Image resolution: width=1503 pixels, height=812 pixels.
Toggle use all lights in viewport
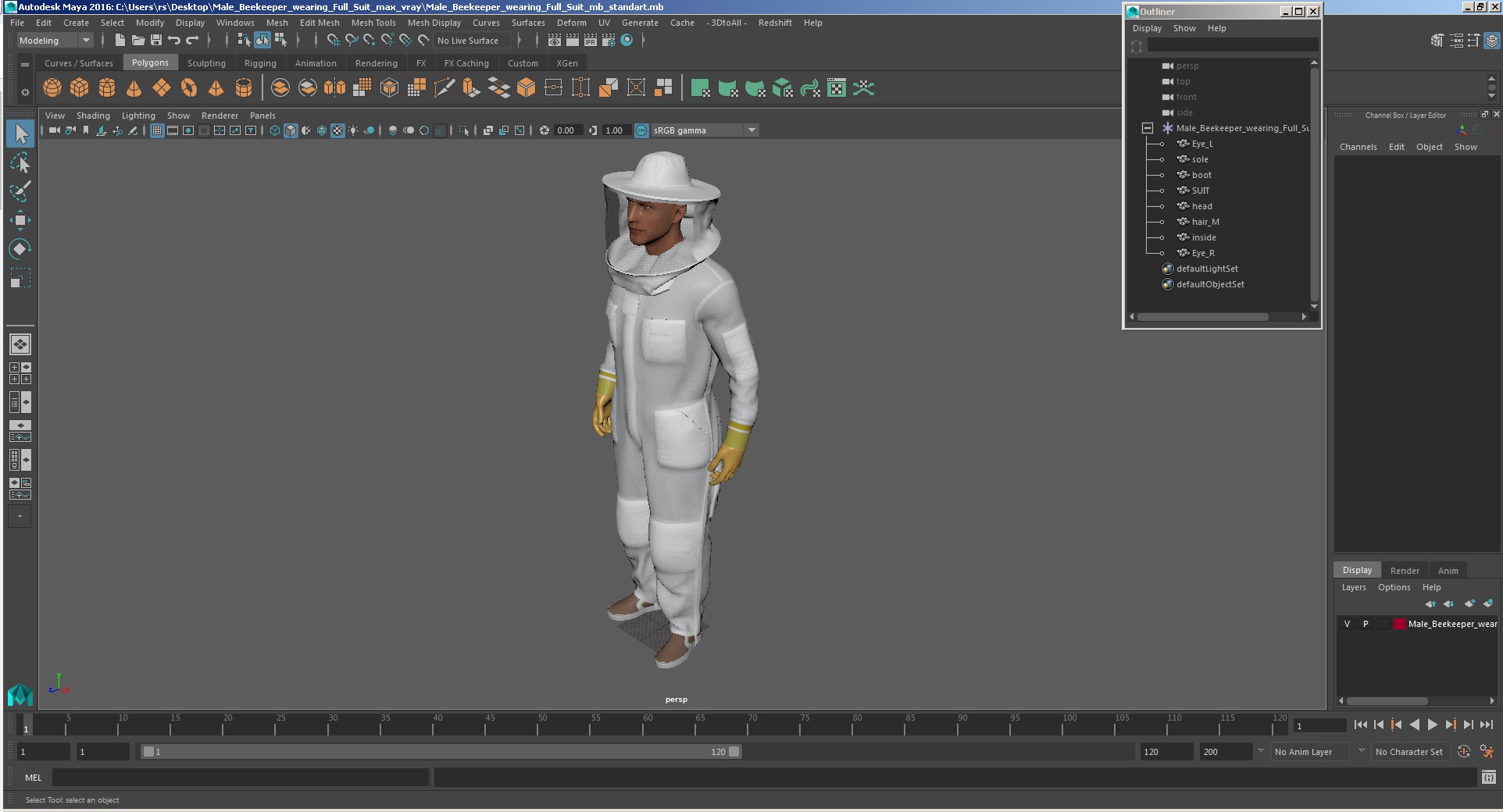[353, 130]
